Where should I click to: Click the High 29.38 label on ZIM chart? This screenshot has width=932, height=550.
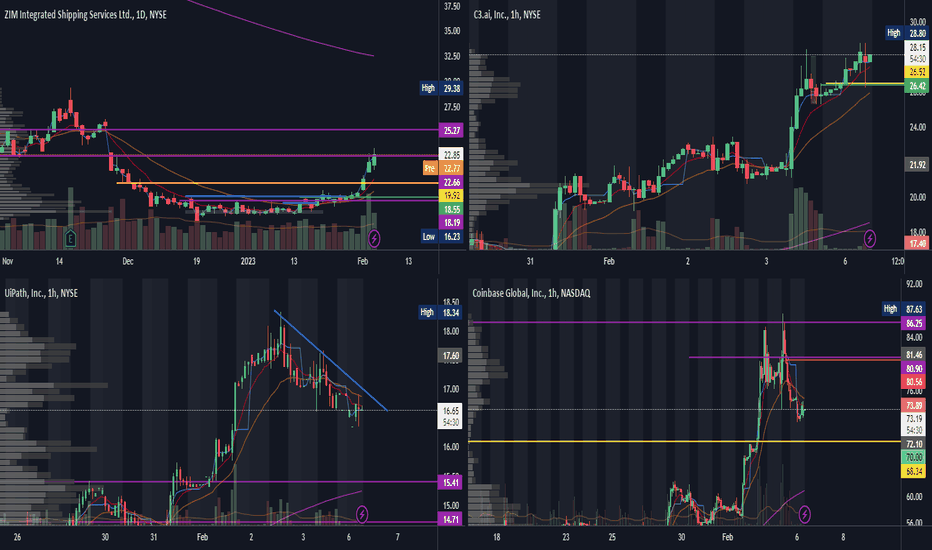click(441, 88)
